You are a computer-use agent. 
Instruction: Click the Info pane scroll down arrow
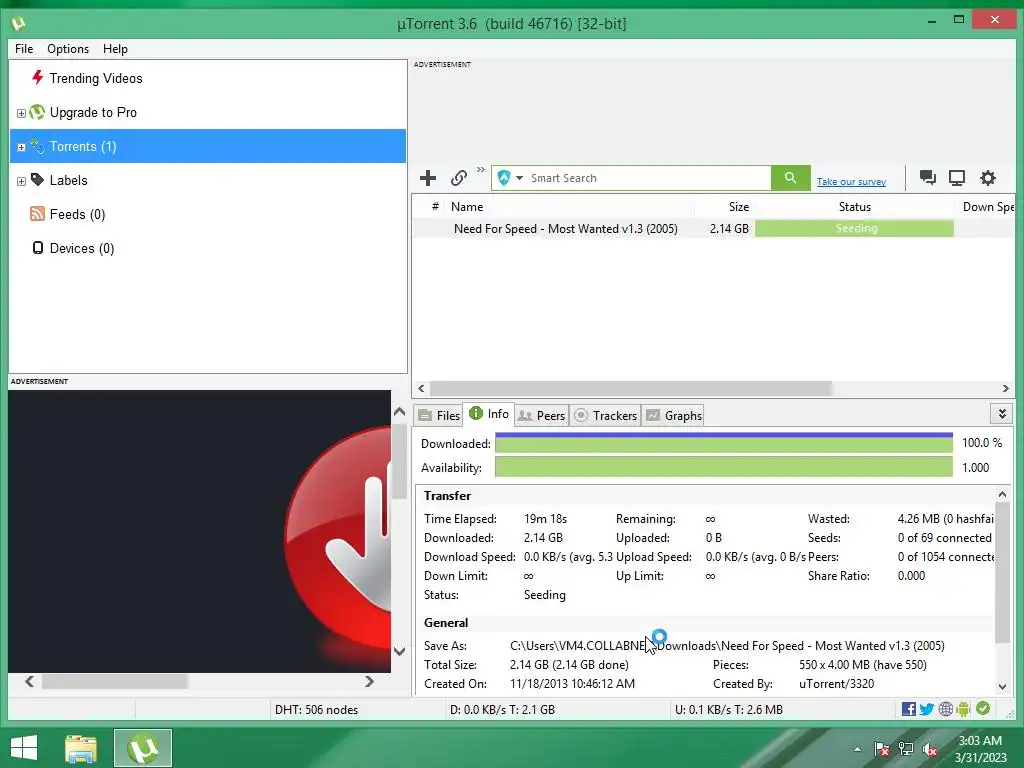click(1002, 686)
